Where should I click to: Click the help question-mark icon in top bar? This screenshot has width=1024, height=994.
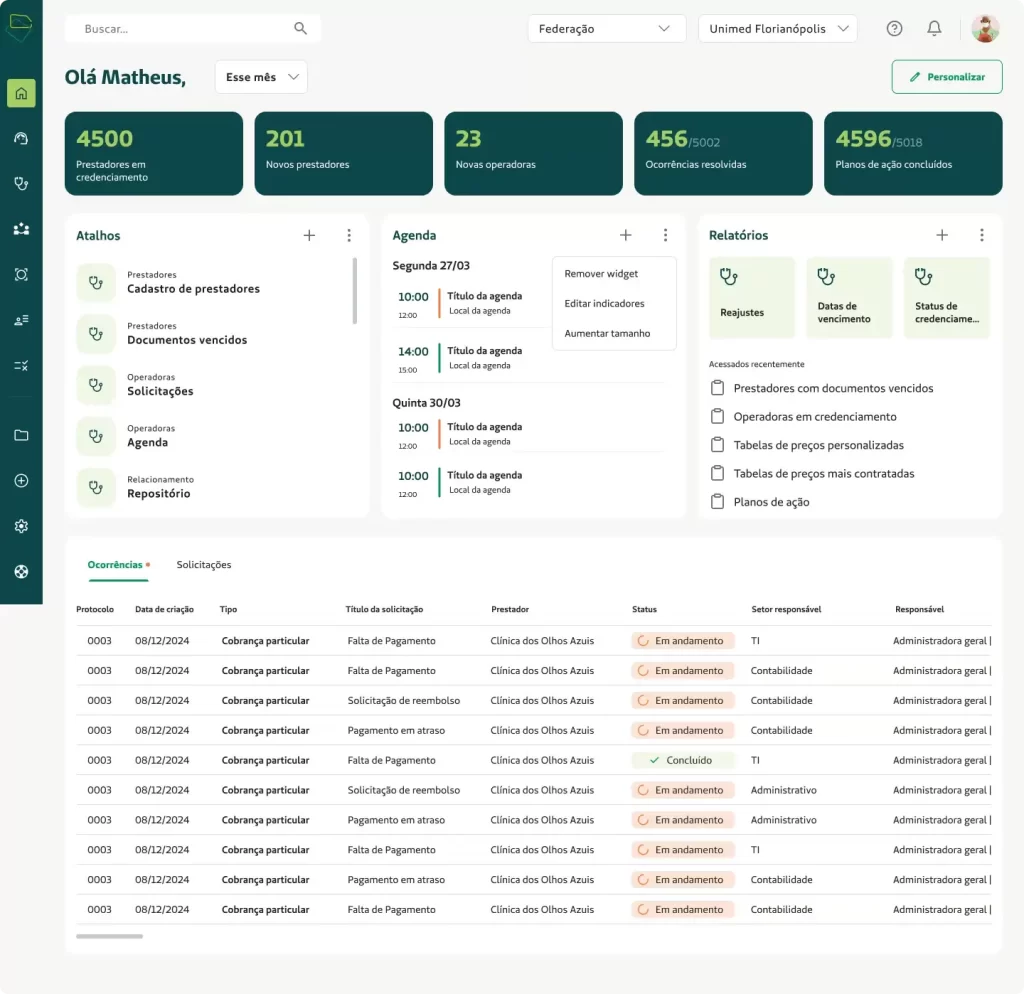point(893,28)
